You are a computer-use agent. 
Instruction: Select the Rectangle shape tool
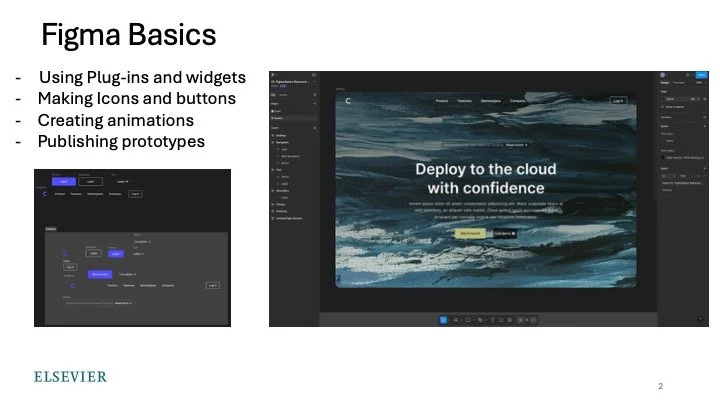coord(468,320)
